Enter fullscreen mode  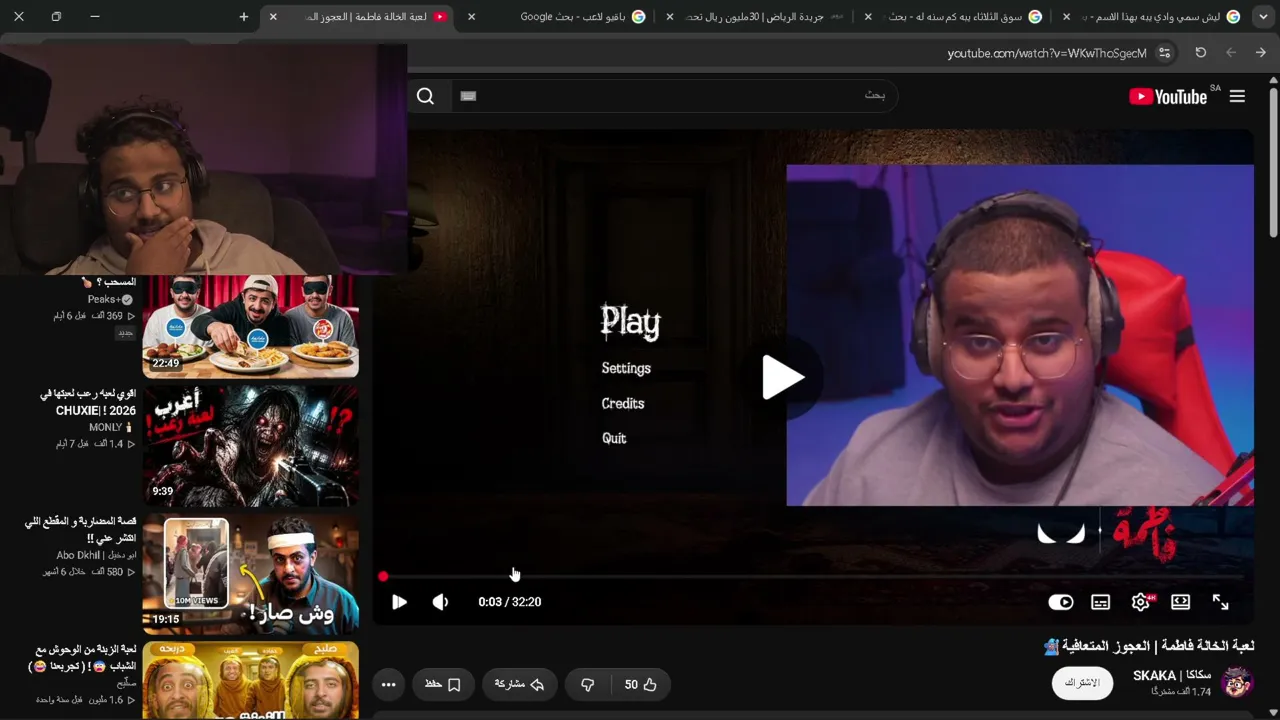[x=1220, y=602]
